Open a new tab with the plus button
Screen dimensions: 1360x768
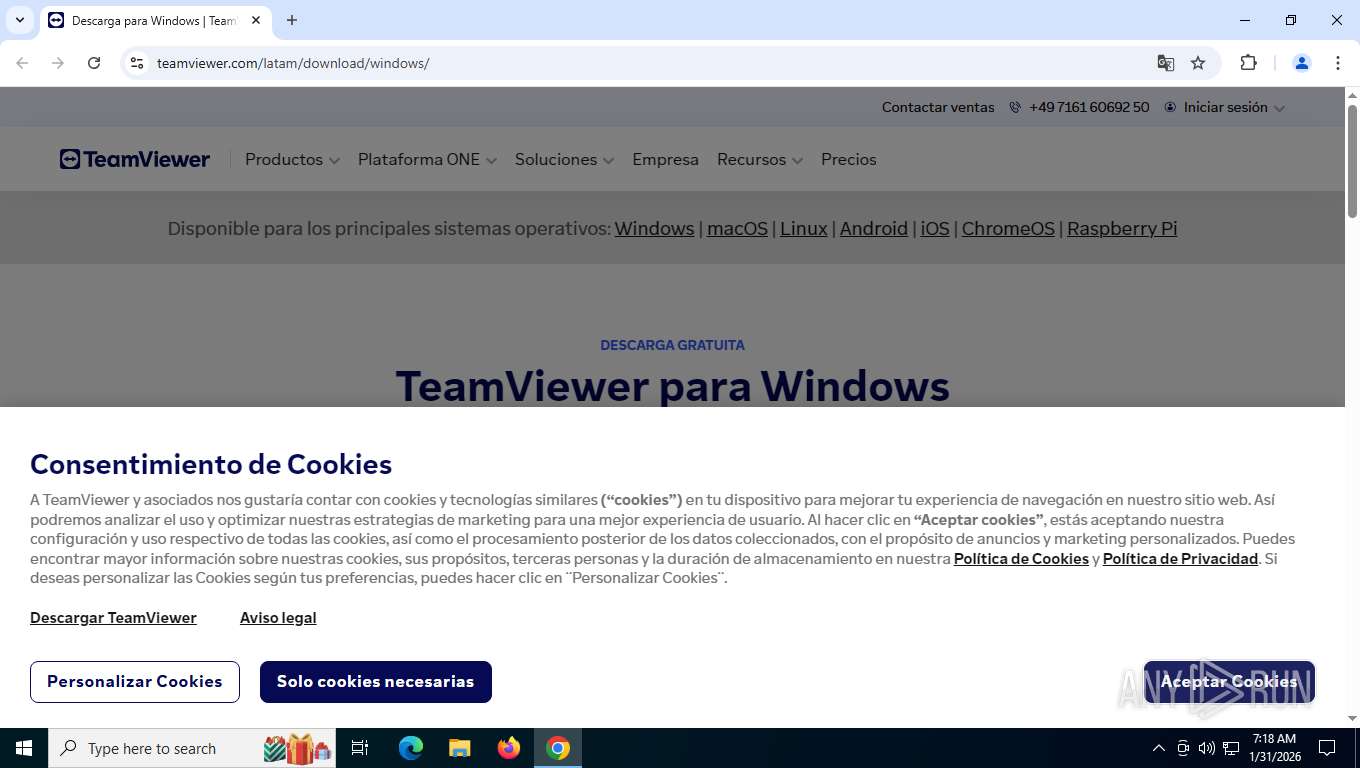click(x=292, y=20)
